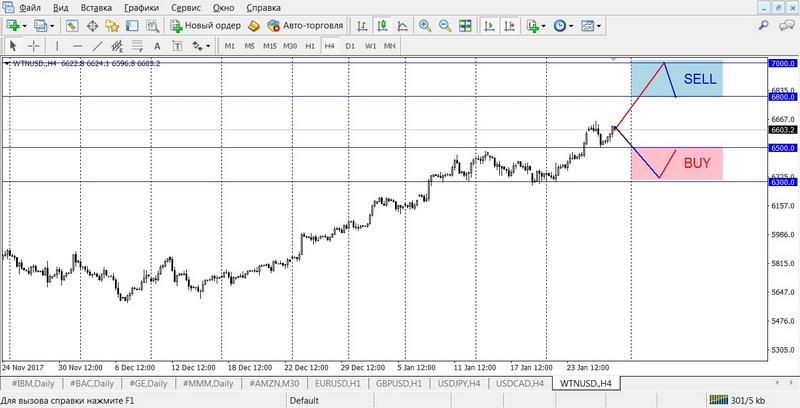Select the Crosshair cursor tool
This screenshot has height=408, width=800.
[33, 46]
